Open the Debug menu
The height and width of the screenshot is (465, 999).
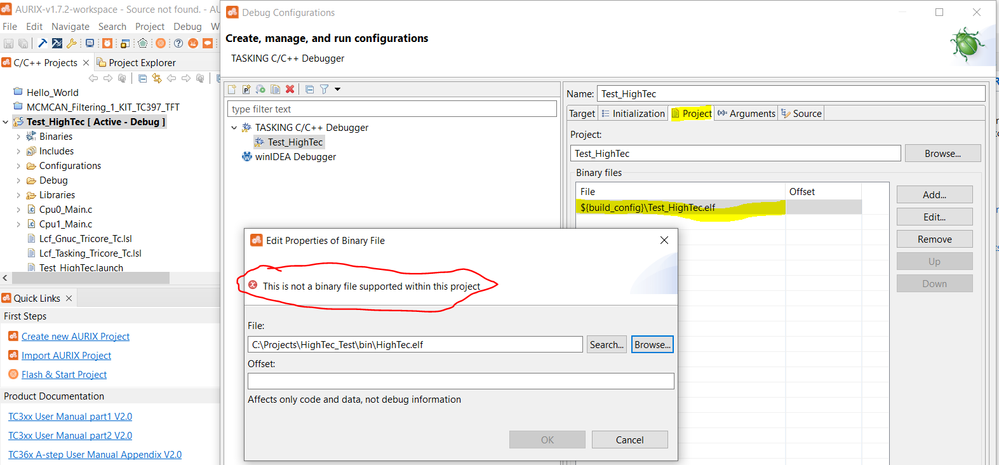point(187,27)
